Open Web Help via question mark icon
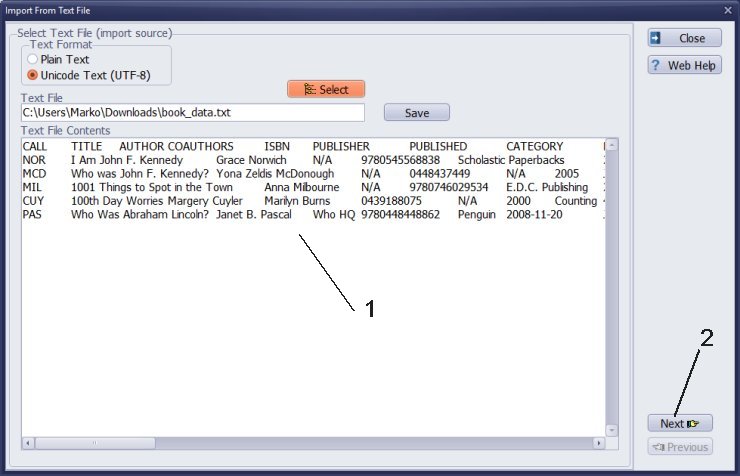740x476 pixels. click(x=684, y=65)
